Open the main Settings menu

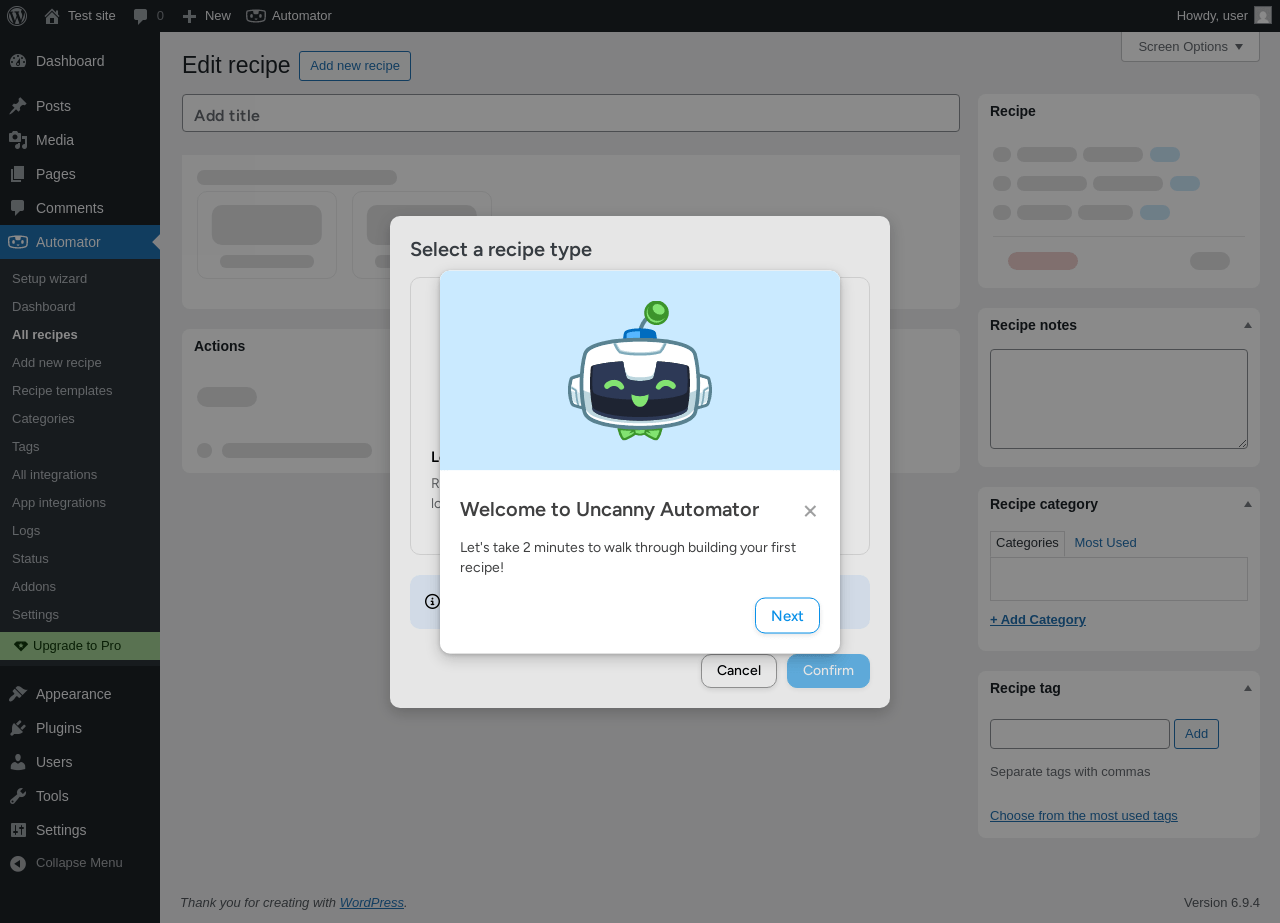click(x=80, y=830)
